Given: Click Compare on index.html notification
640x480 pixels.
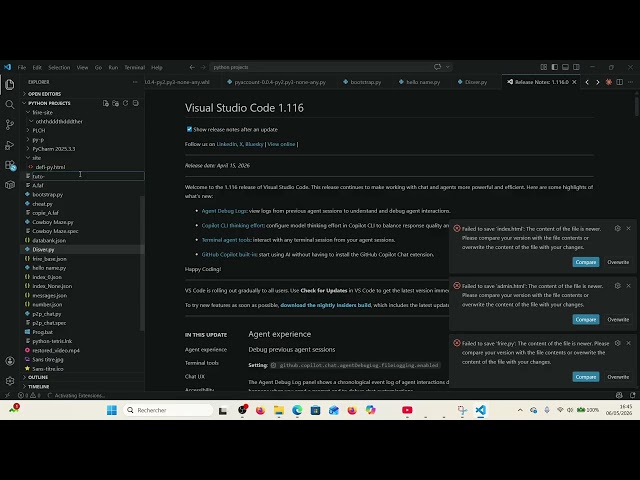Looking at the screenshot, I should click(586, 262).
